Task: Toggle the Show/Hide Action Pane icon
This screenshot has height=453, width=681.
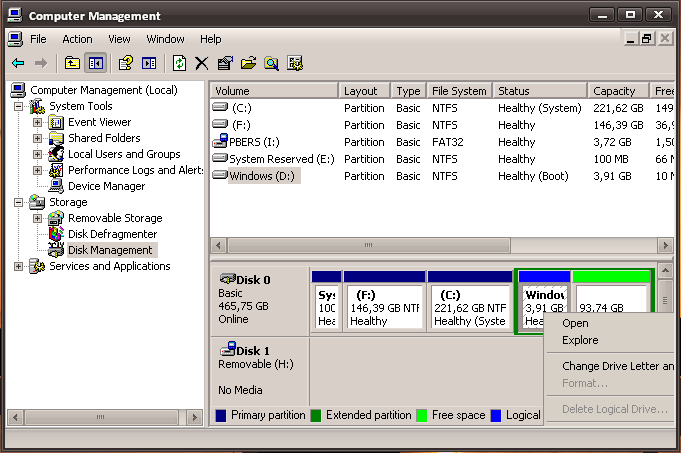Action: pyautogui.click(x=149, y=63)
